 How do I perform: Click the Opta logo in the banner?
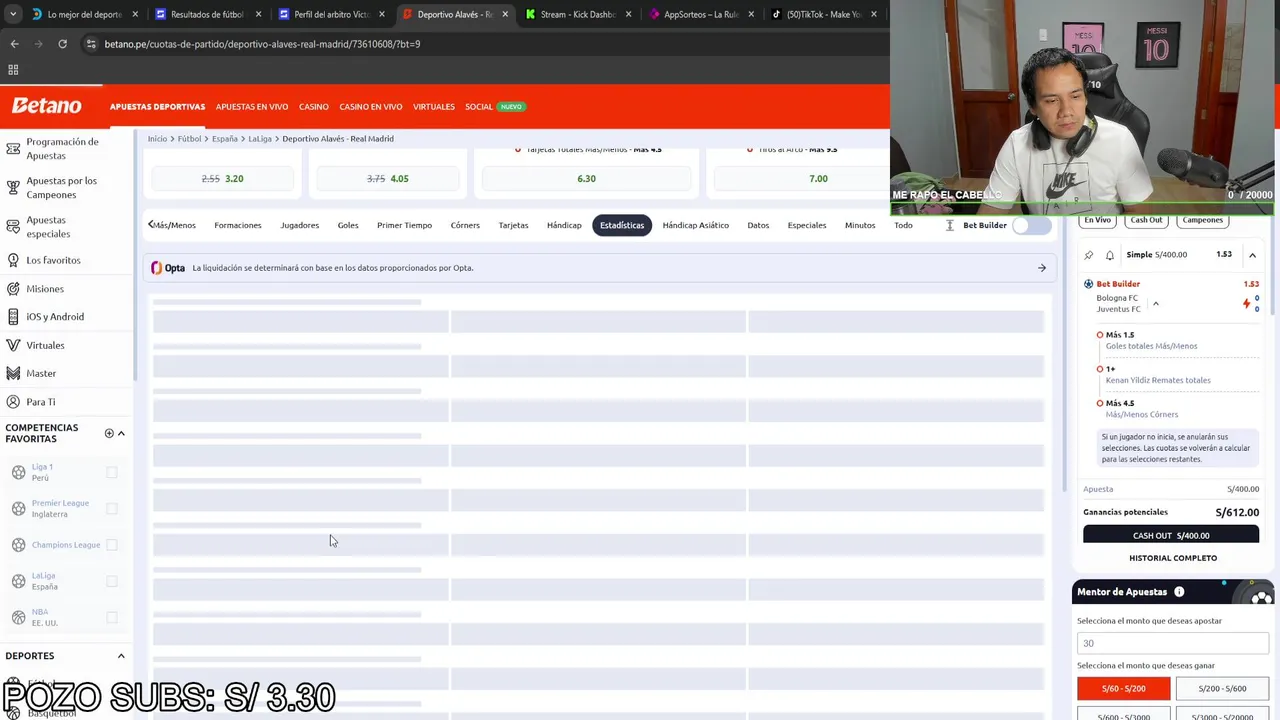point(168,268)
